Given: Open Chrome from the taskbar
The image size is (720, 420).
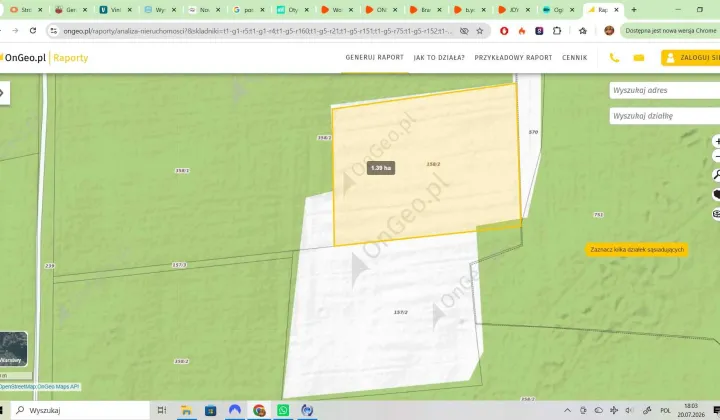Looking at the screenshot, I should [x=259, y=410].
